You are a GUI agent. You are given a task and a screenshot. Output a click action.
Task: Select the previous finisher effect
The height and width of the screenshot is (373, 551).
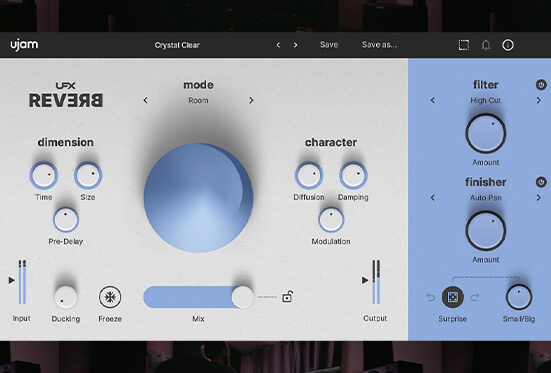(x=433, y=198)
